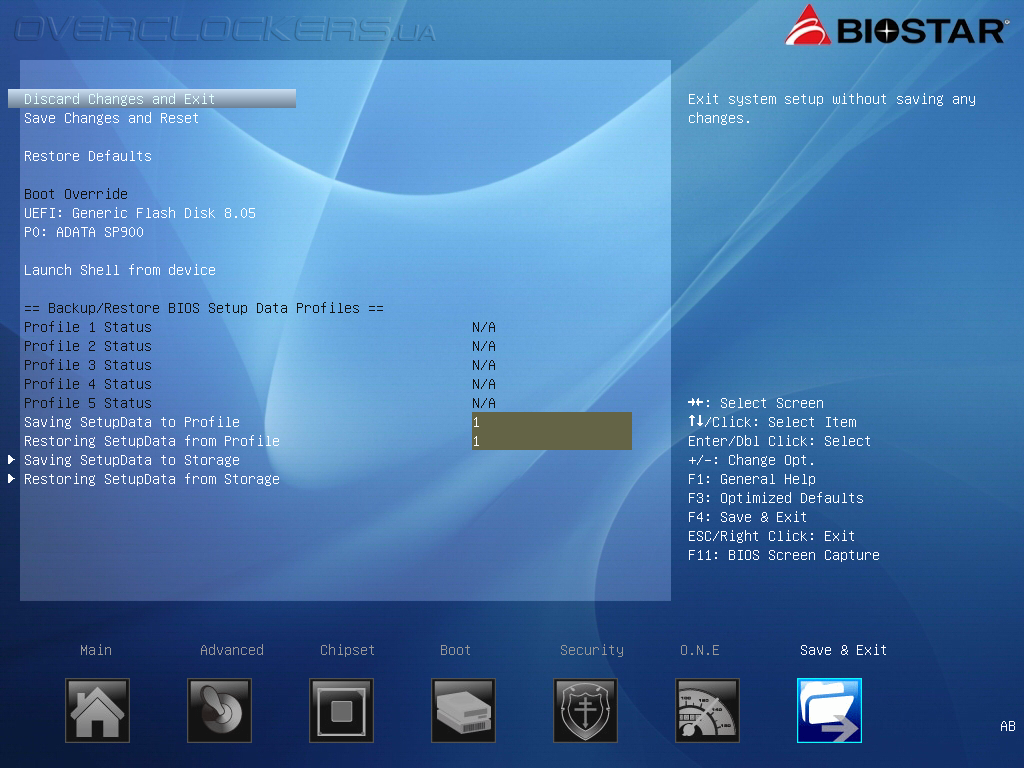Select the Save & Exit folder icon
Screen dimensions: 1024x768
coord(829,711)
